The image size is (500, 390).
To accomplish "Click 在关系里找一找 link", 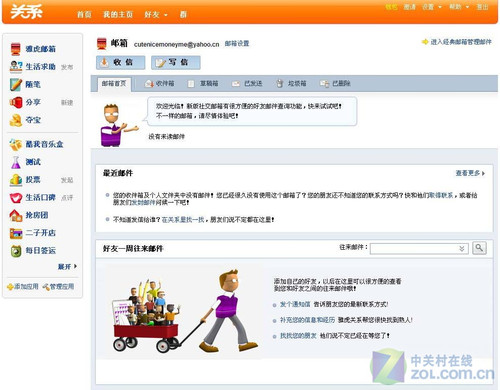I will click(183, 220).
